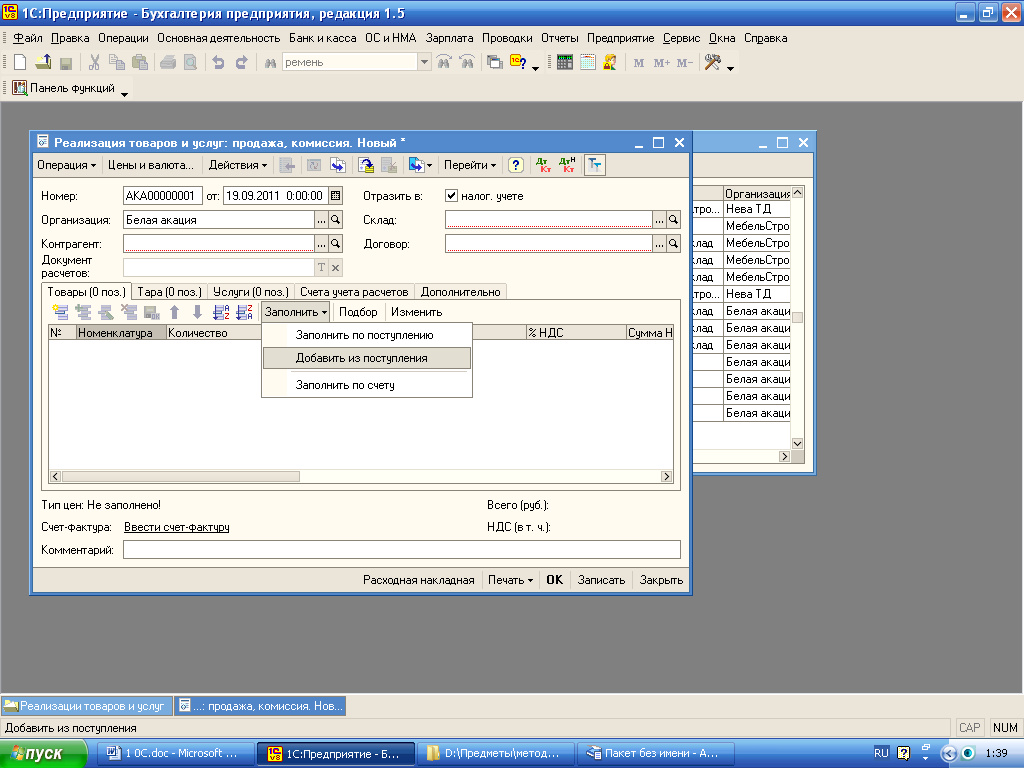
Task: Open the Заполнить dropdown button
Action: coord(296,312)
